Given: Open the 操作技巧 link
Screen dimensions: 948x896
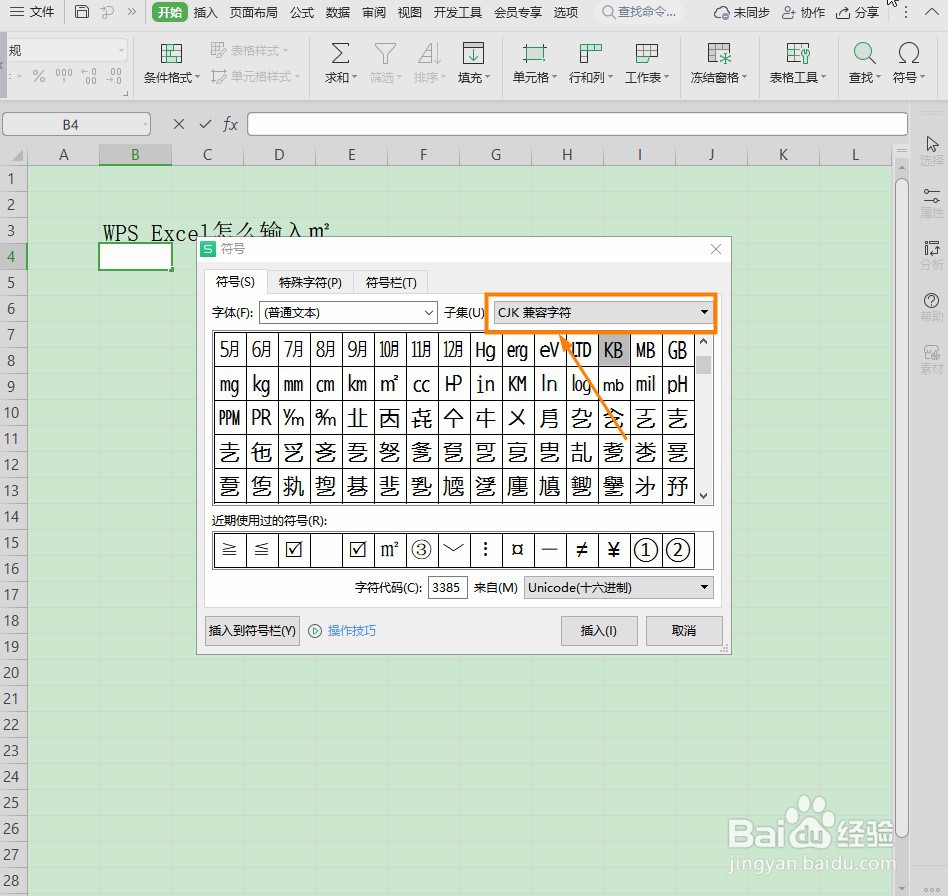Looking at the screenshot, I should (x=351, y=631).
